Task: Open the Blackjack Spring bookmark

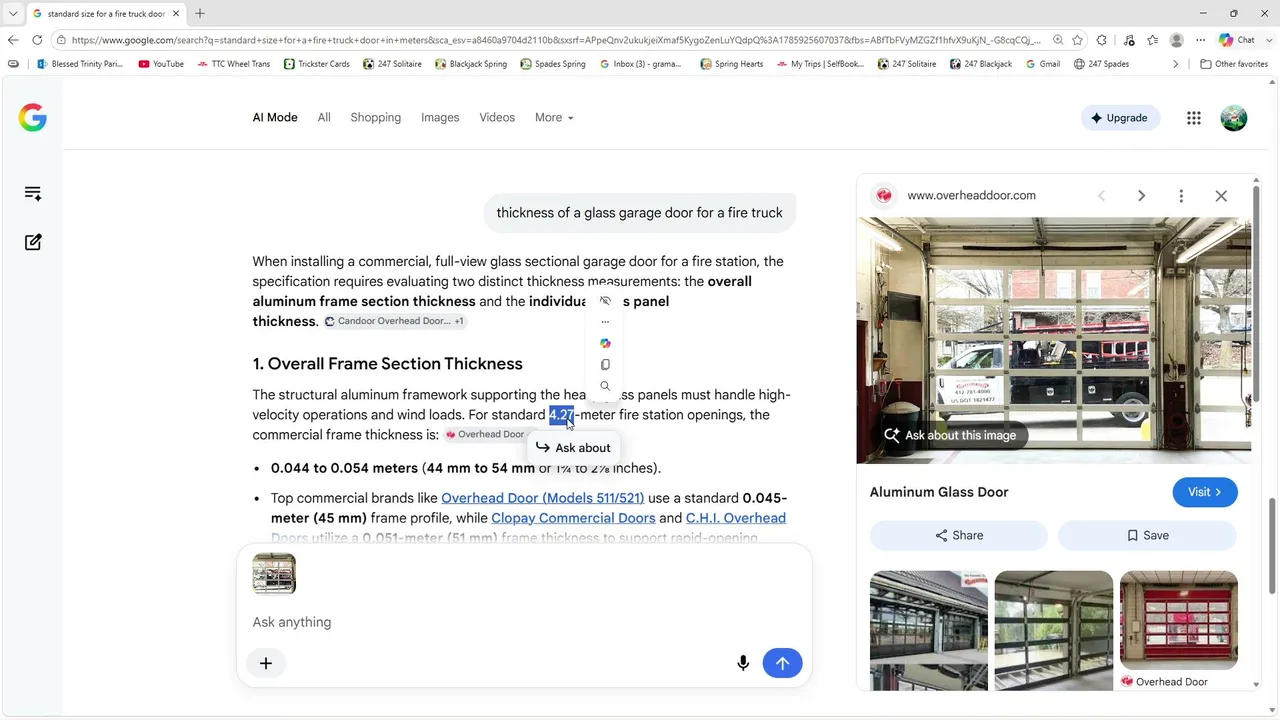Action: (470, 64)
